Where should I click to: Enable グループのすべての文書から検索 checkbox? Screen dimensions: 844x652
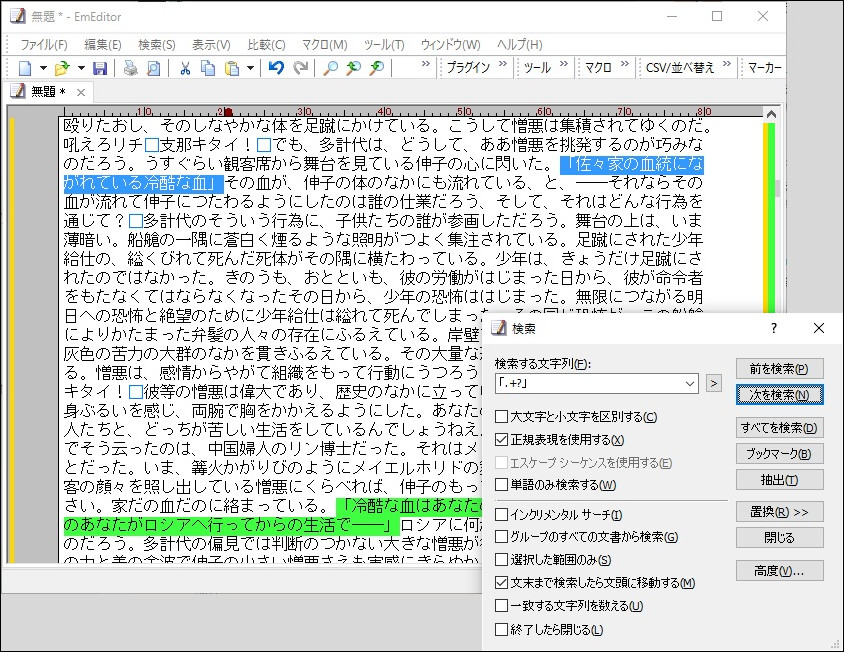coord(501,537)
